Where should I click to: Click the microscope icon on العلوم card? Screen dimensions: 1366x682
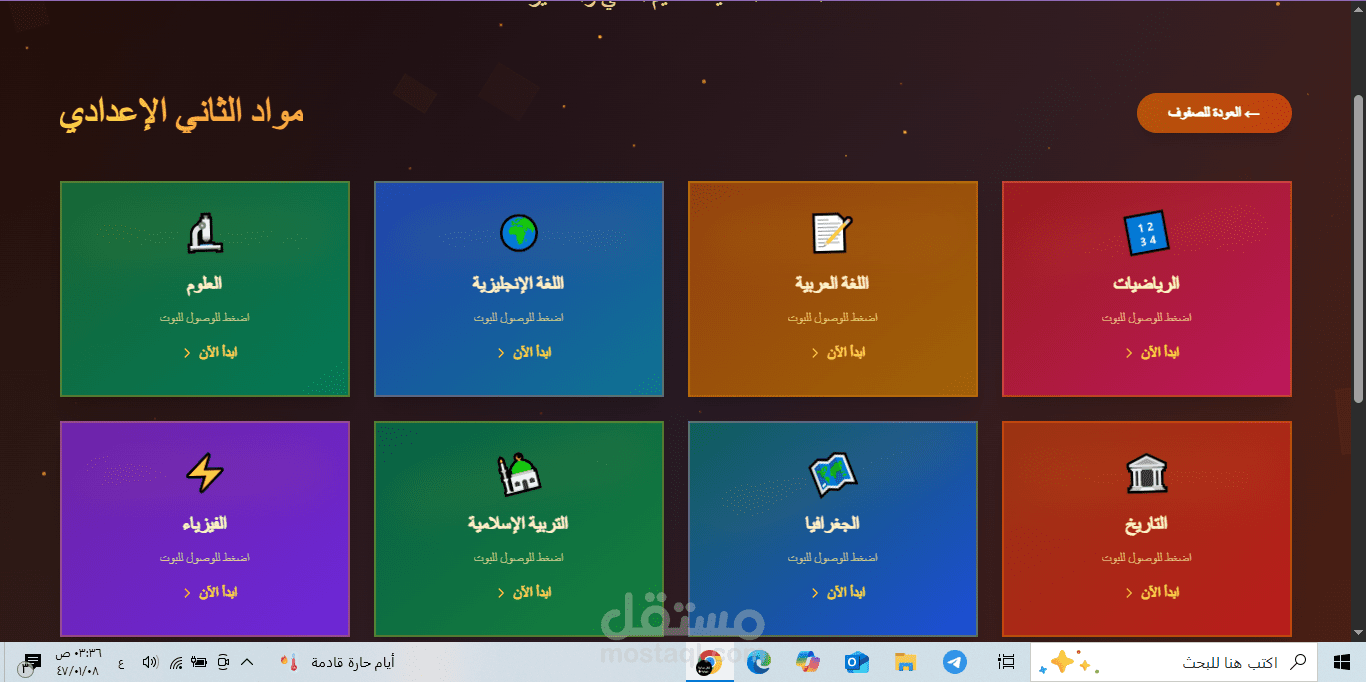pos(205,233)
